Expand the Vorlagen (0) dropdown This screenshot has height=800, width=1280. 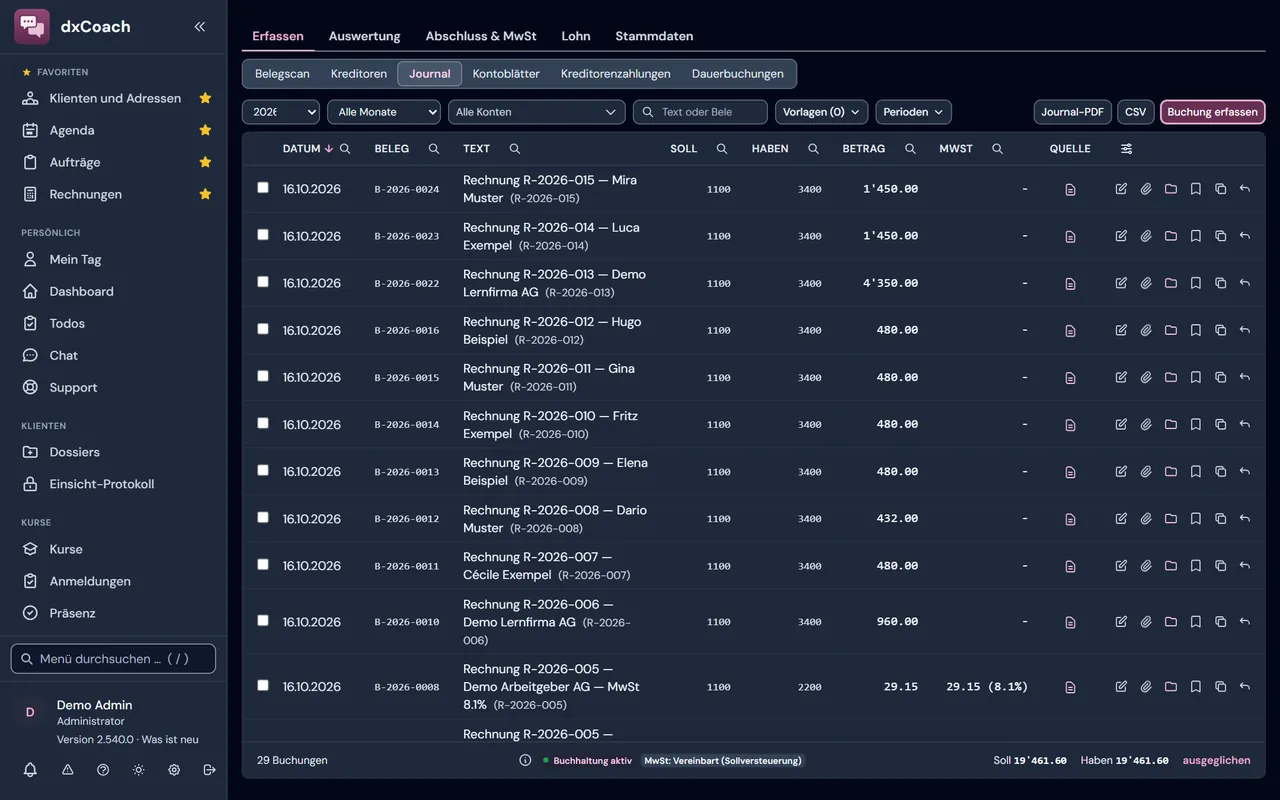tap(821, 112)
